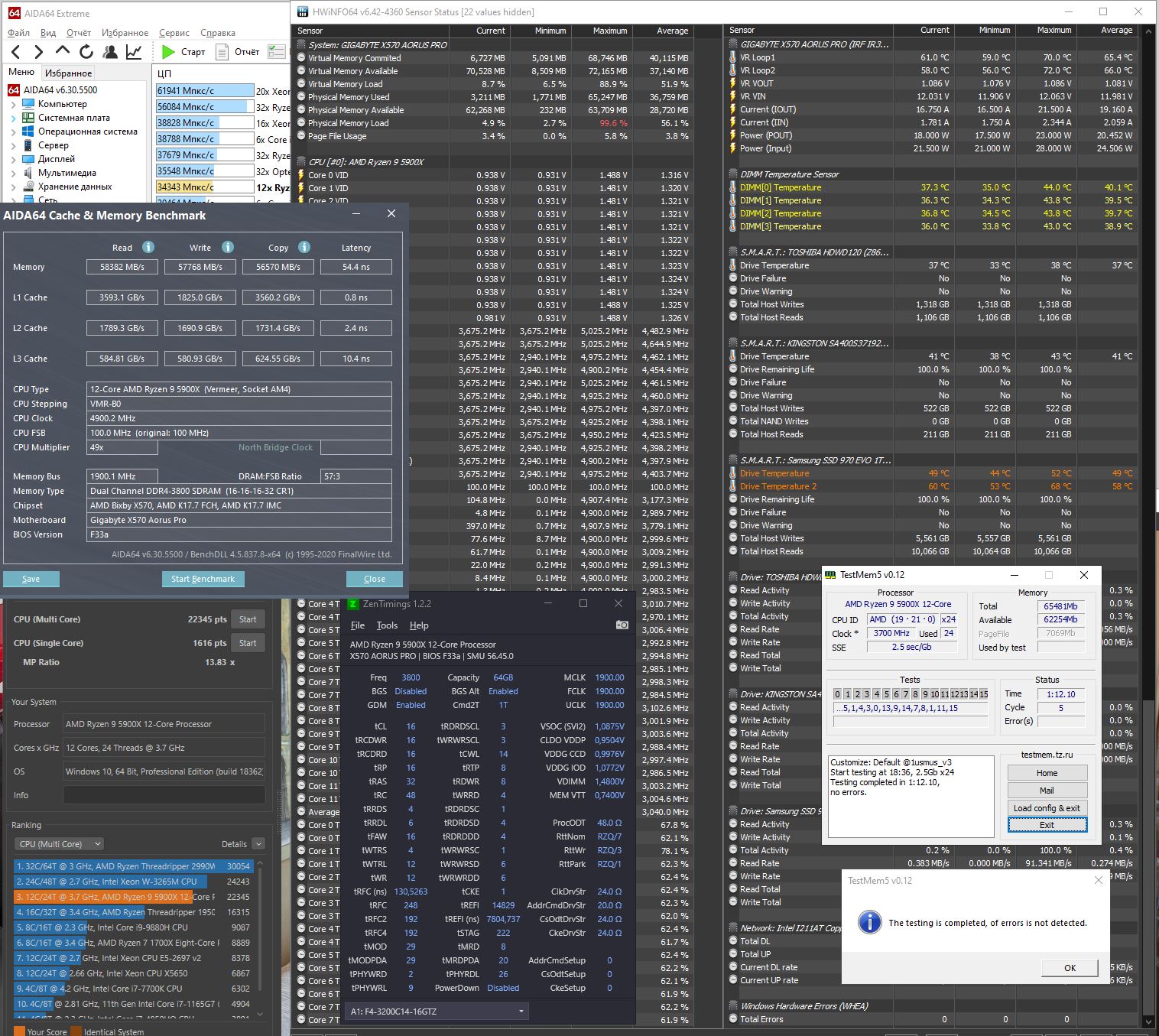Screen dimensions: 1159x1036
Task: Open the Help menu in ZenTimings
Action: point(419,625)
